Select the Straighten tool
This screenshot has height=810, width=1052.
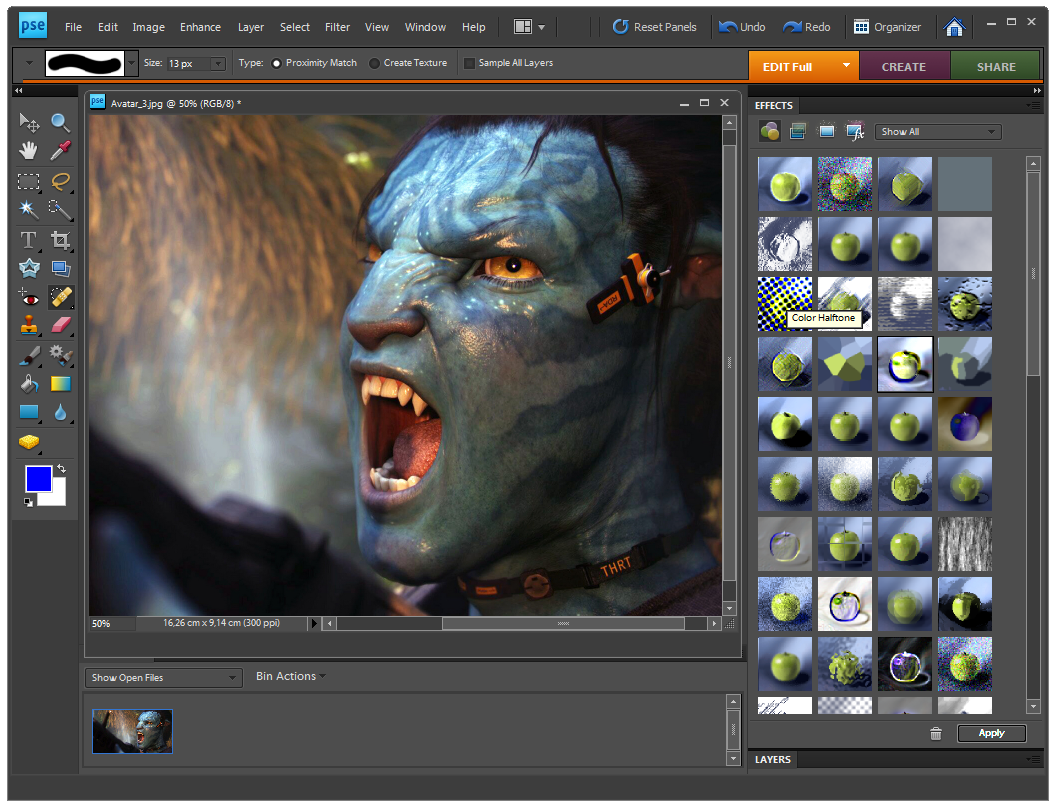pos(60,268)
